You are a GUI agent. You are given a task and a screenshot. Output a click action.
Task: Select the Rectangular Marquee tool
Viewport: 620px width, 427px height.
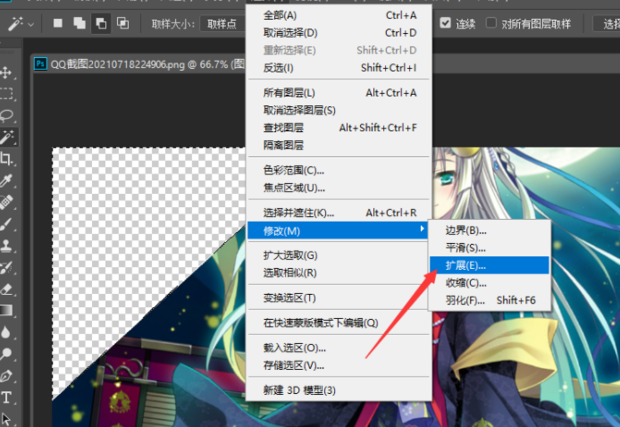[6, 94]
